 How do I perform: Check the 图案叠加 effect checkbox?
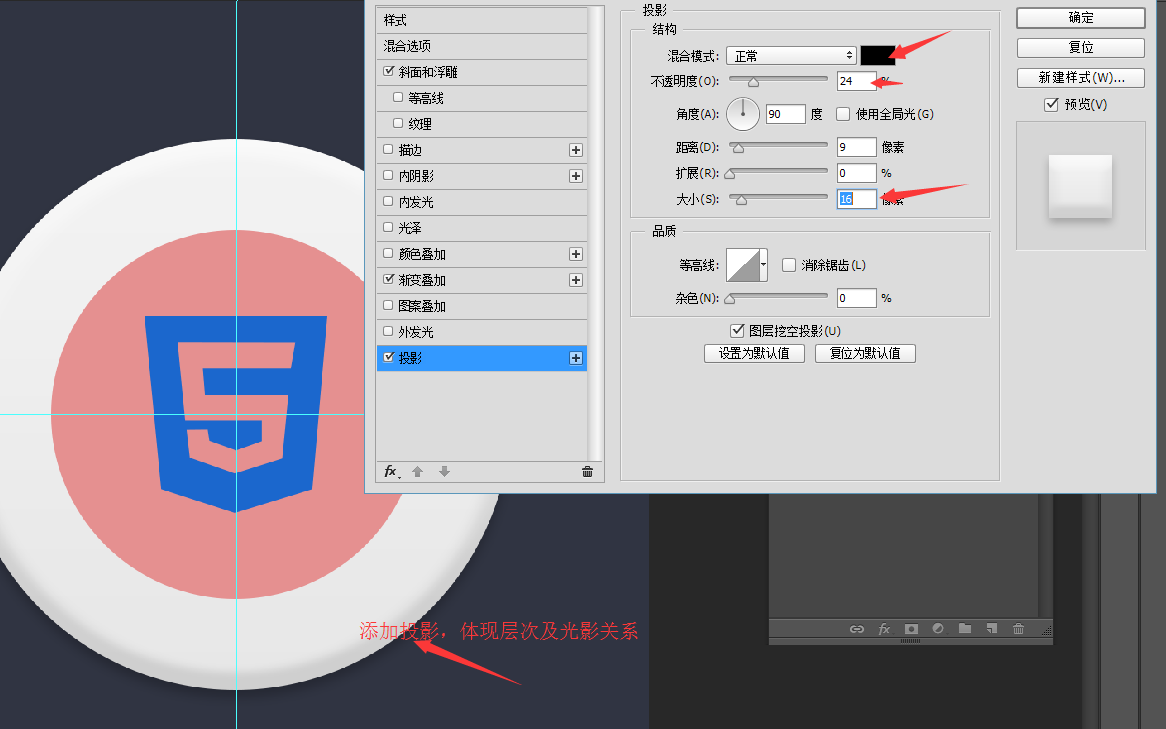(388, 305)
